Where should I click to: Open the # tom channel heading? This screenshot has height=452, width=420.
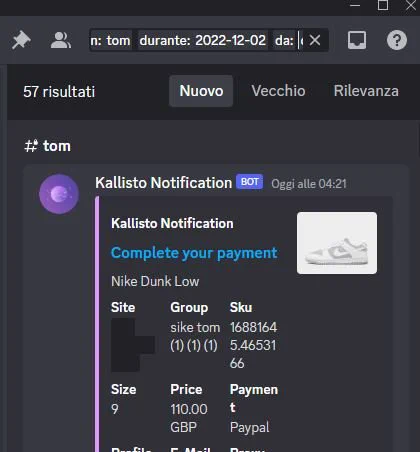48,146
